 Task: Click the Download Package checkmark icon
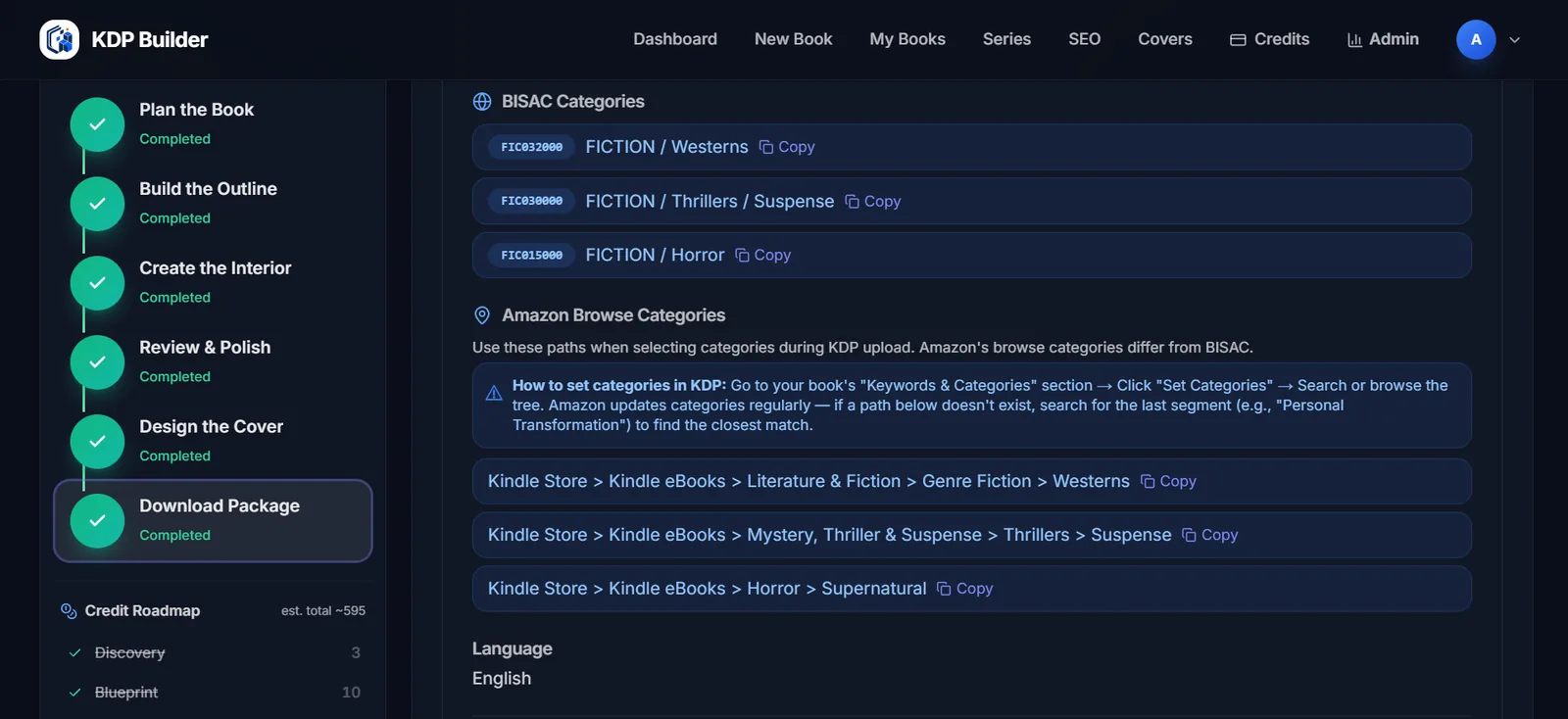pyautogui.click(x=97, y=520)
